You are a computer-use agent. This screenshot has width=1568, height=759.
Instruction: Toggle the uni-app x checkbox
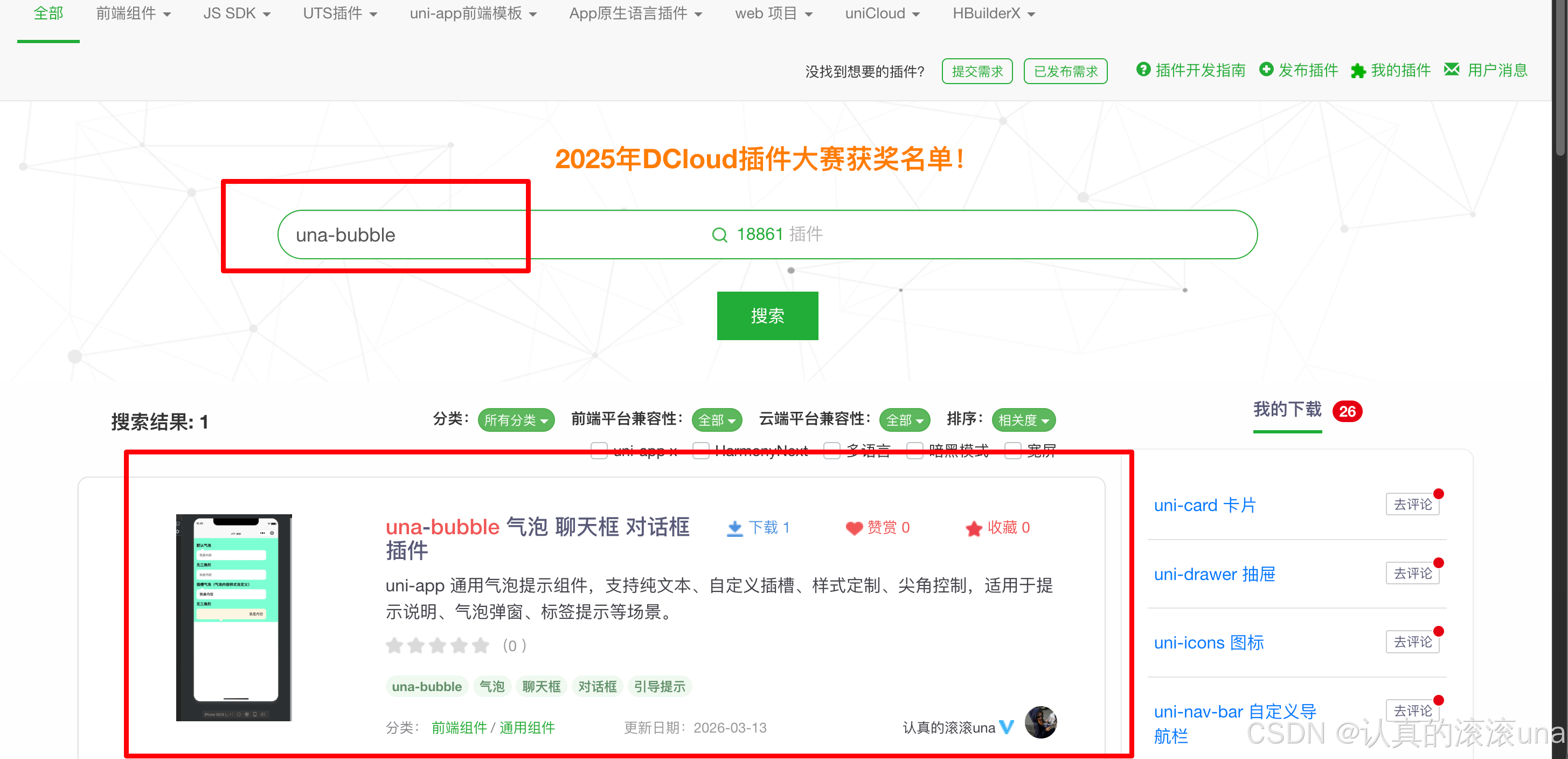[600, 451]
